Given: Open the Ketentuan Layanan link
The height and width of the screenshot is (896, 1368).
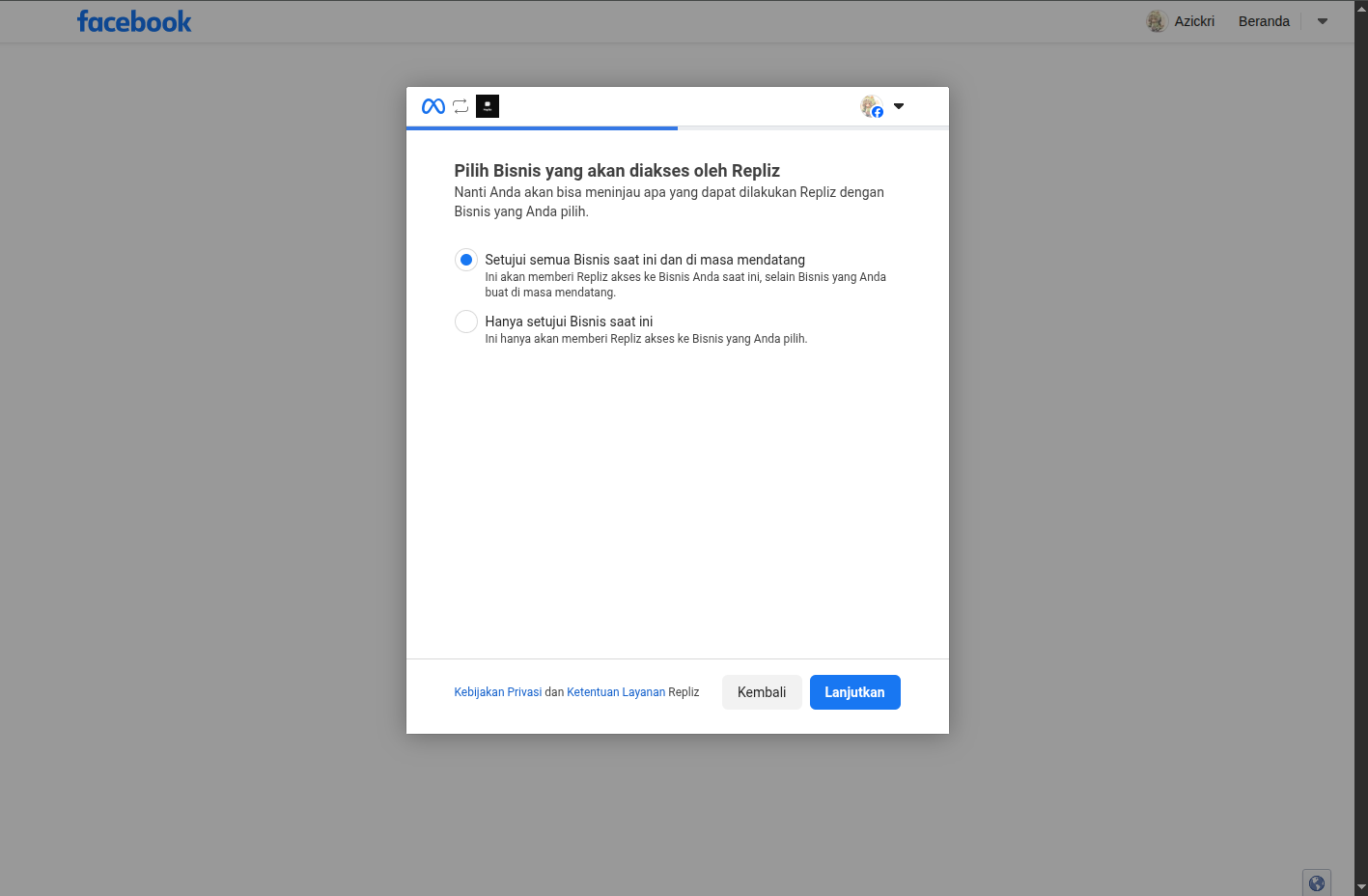Looking at the screenshot, I should click(616, 692).
